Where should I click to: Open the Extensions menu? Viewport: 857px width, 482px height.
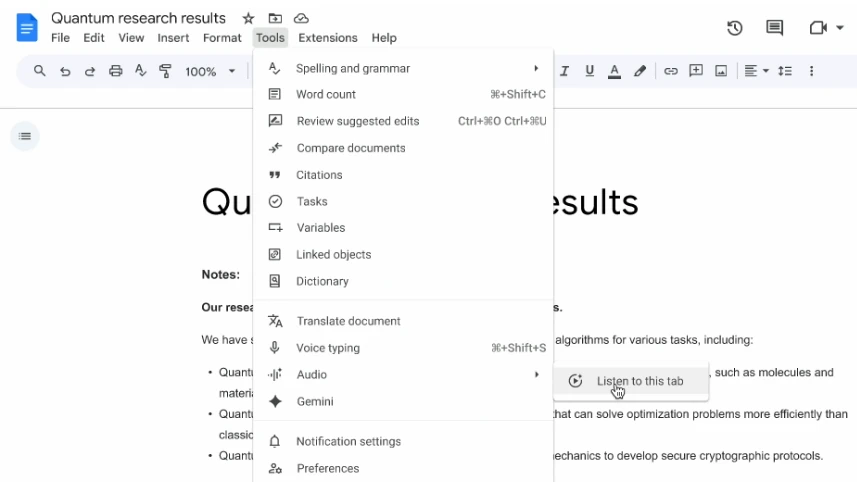[x=327, y=38]
